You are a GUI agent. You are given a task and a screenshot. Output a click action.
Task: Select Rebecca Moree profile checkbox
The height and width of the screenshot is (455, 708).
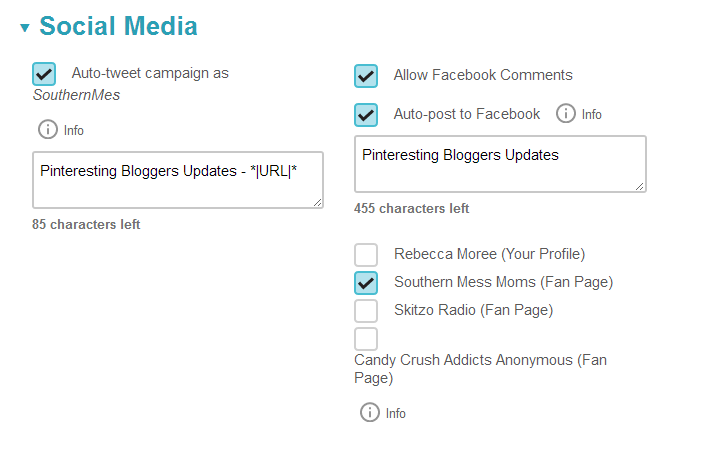(366, 255)
